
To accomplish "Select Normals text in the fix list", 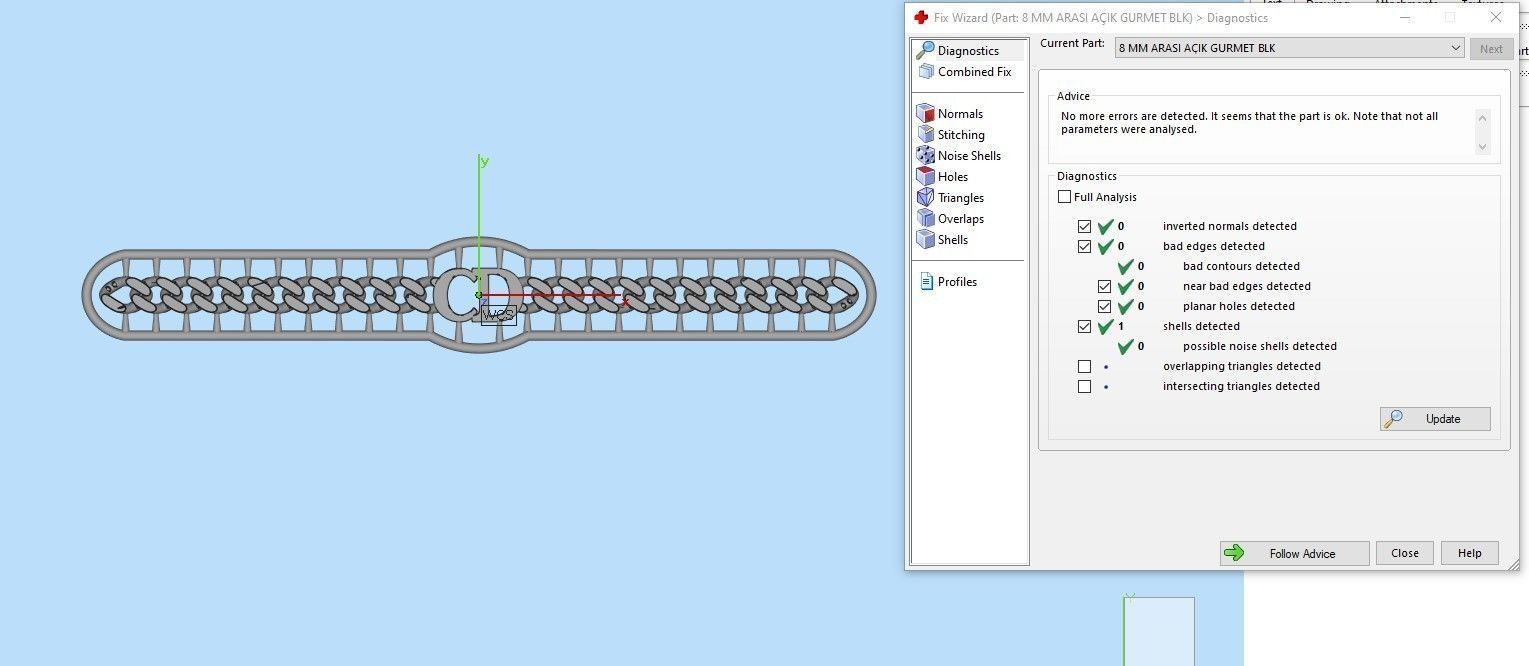I will tap(960, 114).
